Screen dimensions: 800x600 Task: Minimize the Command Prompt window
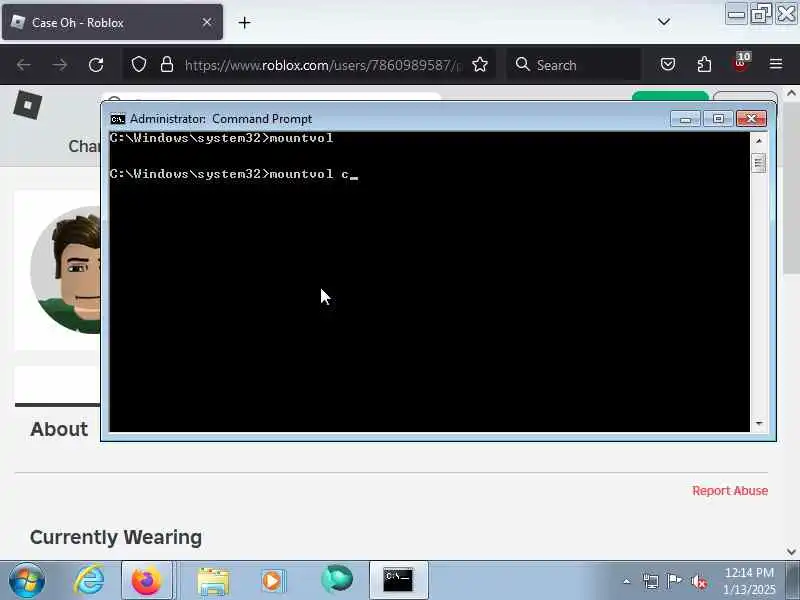(685, 119)
